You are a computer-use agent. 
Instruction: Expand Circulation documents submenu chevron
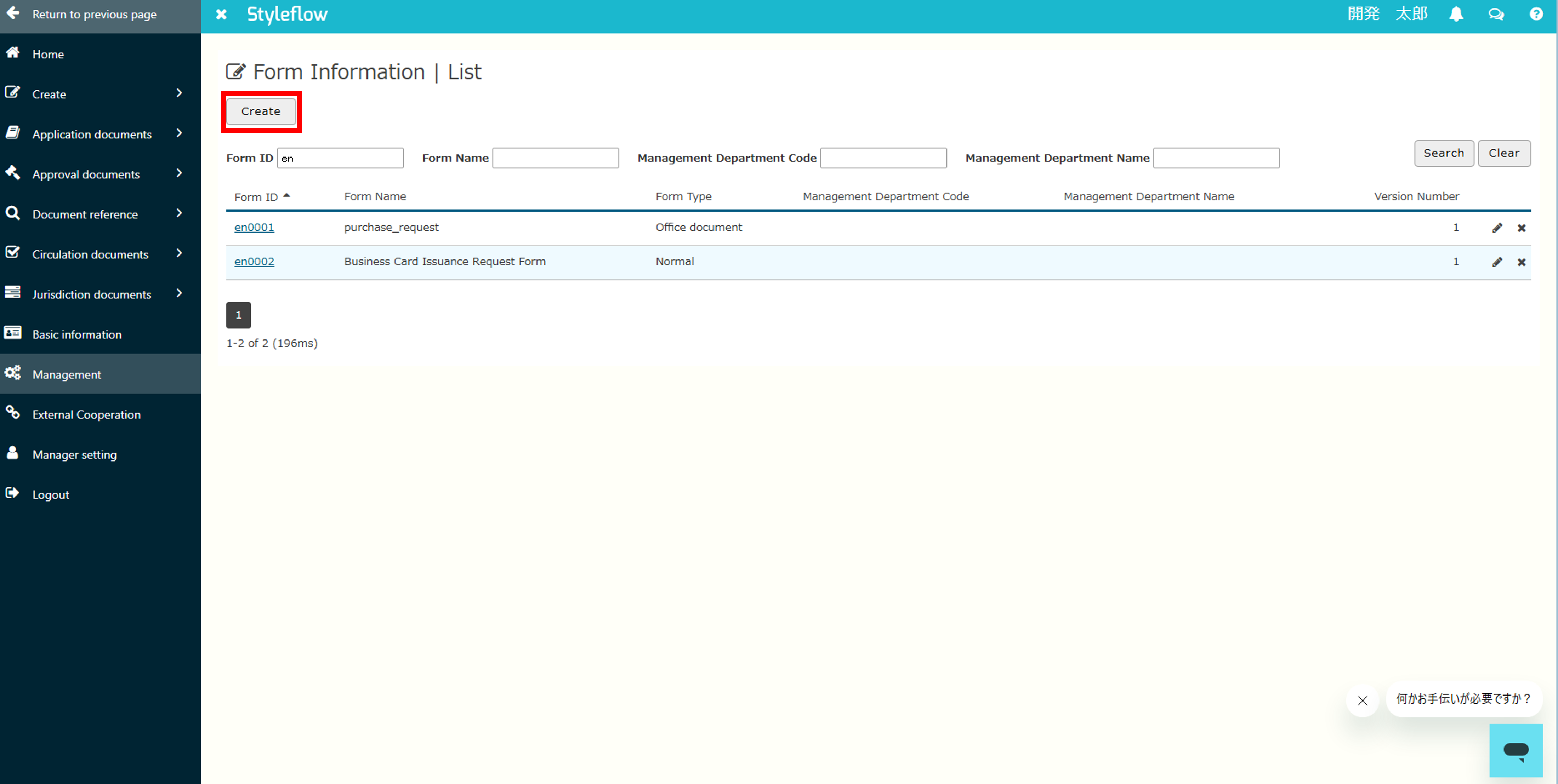(x=179, y=253)
